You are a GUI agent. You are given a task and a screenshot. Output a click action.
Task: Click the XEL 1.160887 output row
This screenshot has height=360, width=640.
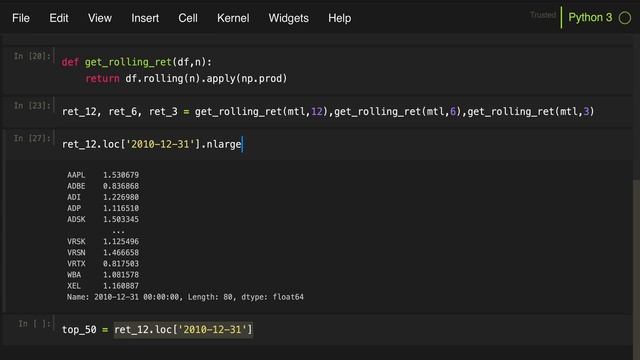103,286
